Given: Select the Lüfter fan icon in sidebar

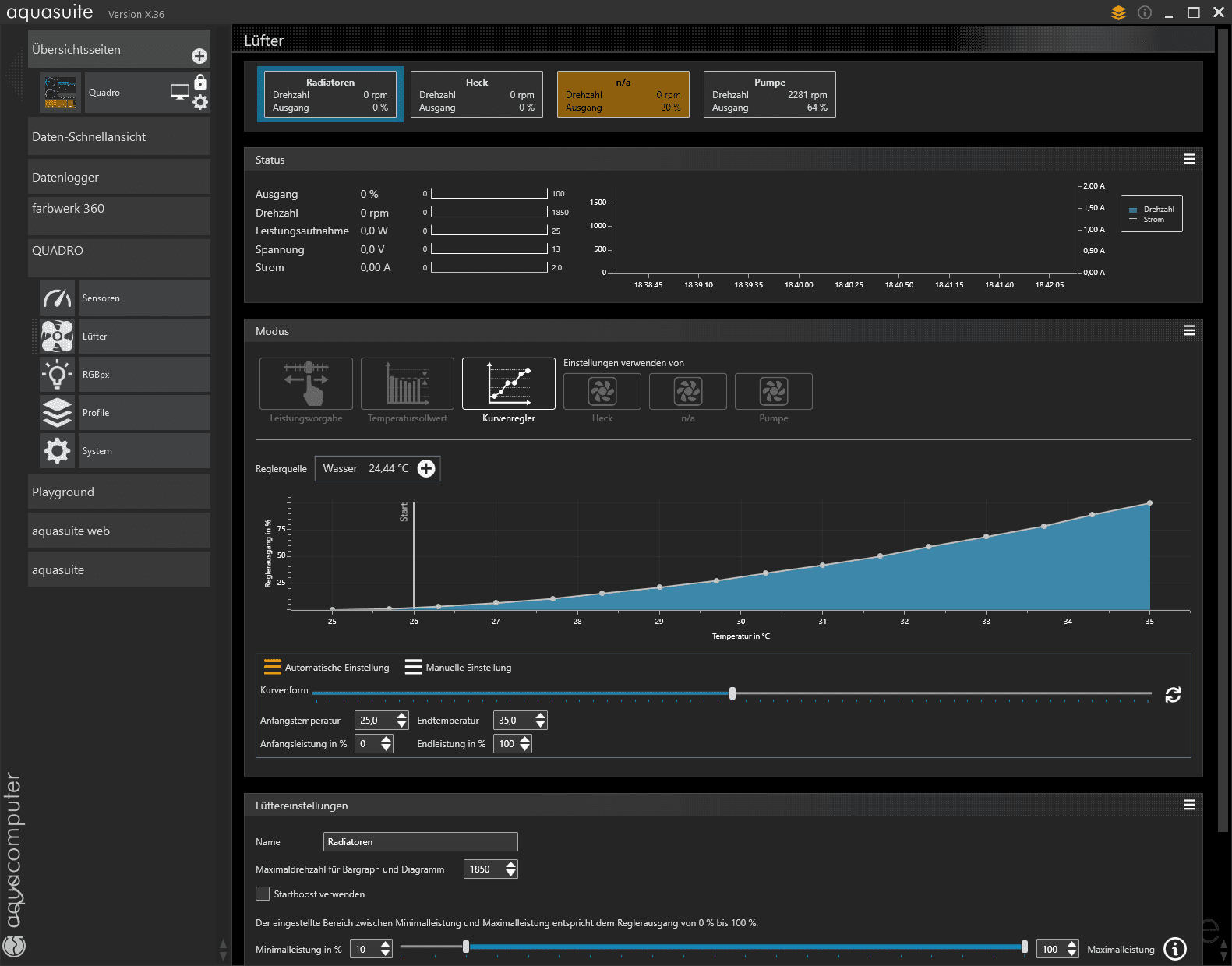Looking at the screenshot, I should pyautogui.click(x=58, y=337).
